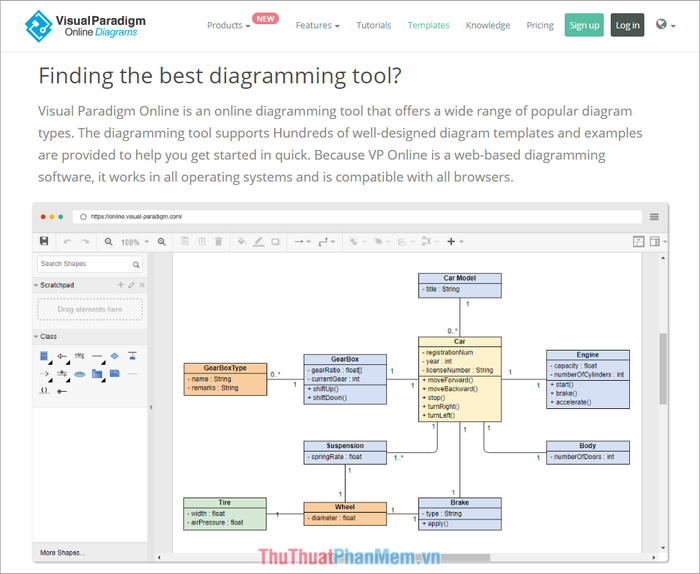Select the lollipop interface connector shape
700x574 pixels.
pyautogui.click(x=62, y=391)
